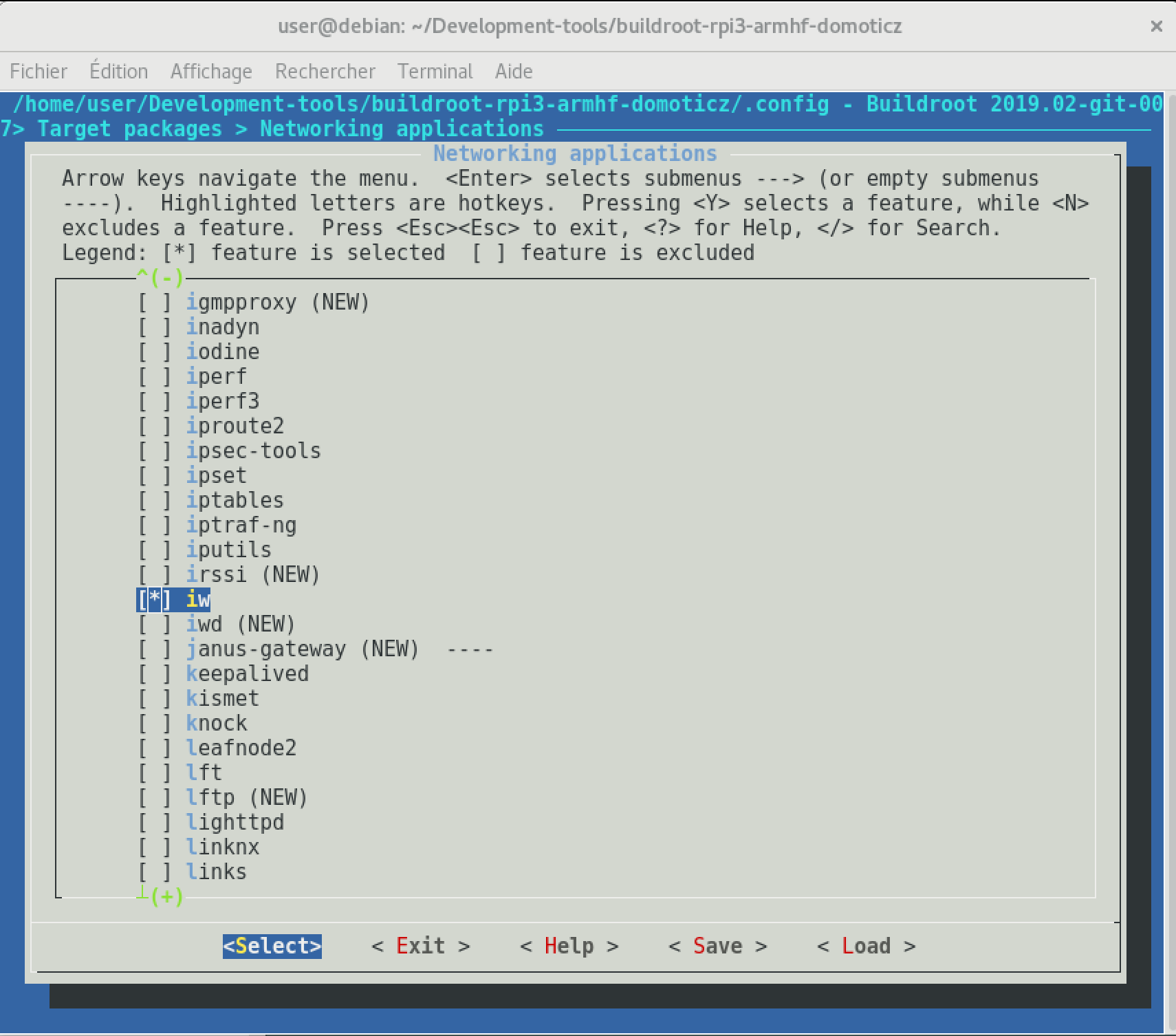Click the window title bar text
This screenshot has height=1036, width=1176.
coord(589,26)
